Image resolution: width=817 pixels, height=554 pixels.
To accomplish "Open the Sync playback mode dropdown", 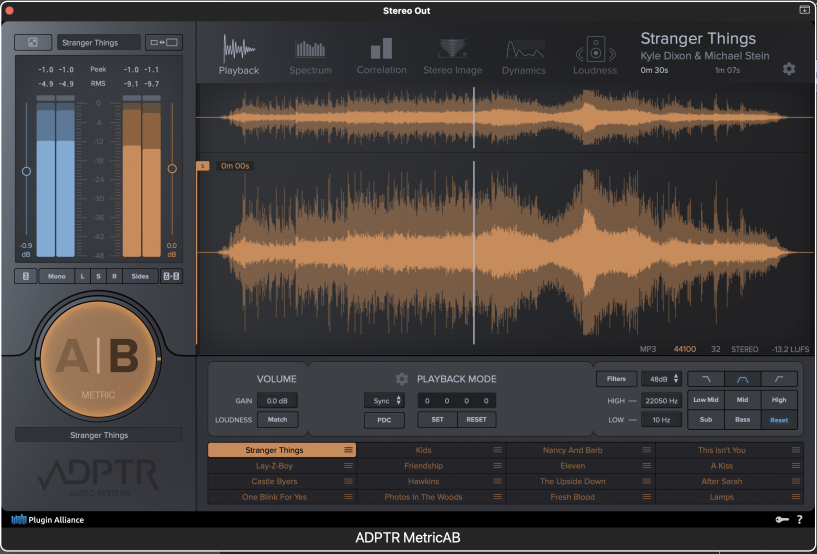I will [386, 400].
